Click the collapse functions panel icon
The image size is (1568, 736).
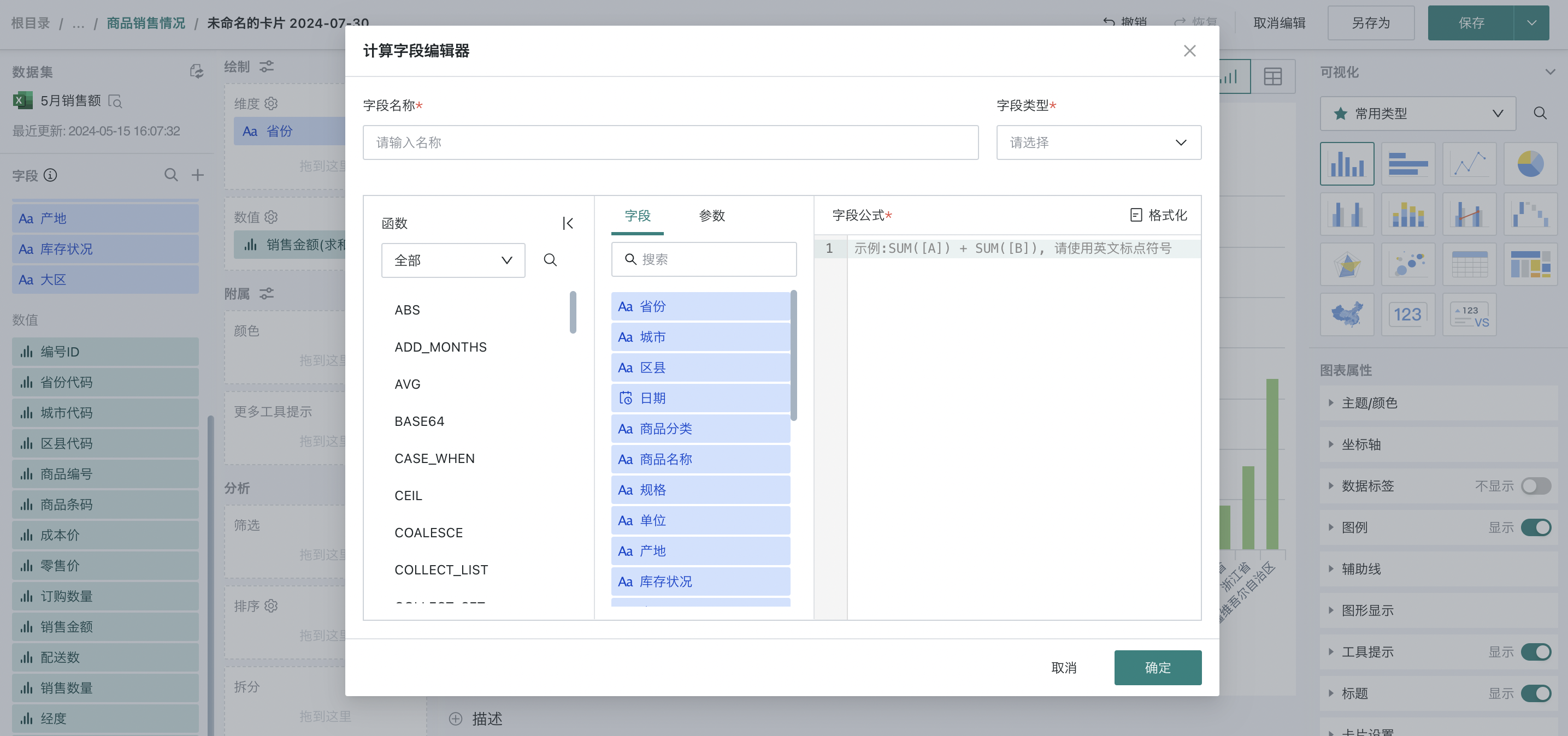[x=567, y=223]
